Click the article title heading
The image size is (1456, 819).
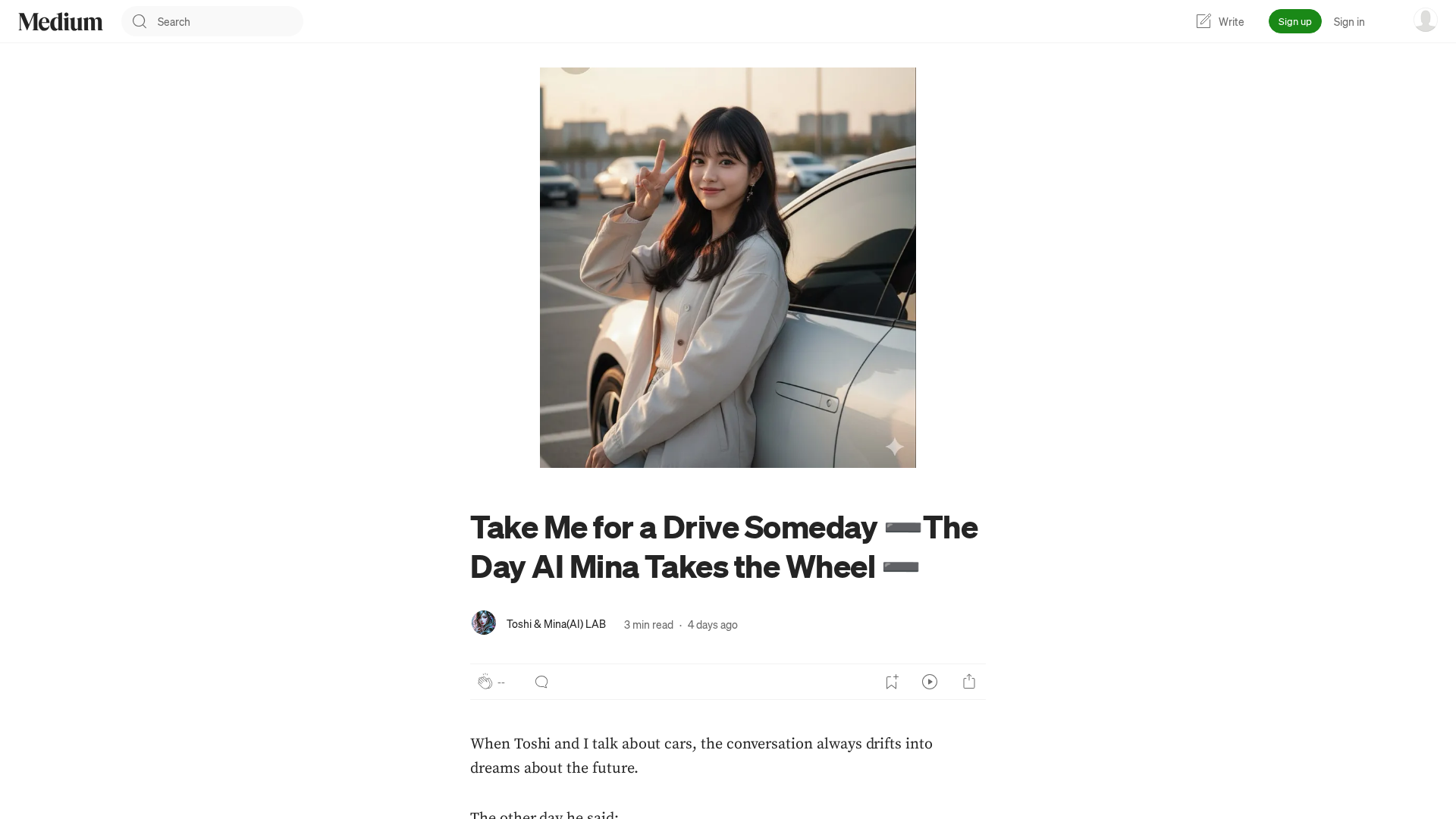pos(724,547)
